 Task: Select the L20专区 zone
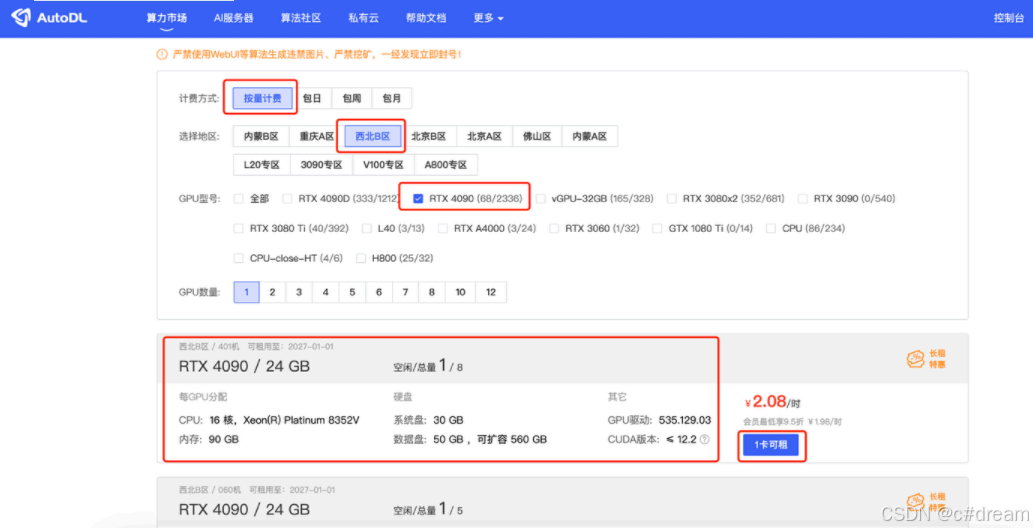[x=262, y=165]
